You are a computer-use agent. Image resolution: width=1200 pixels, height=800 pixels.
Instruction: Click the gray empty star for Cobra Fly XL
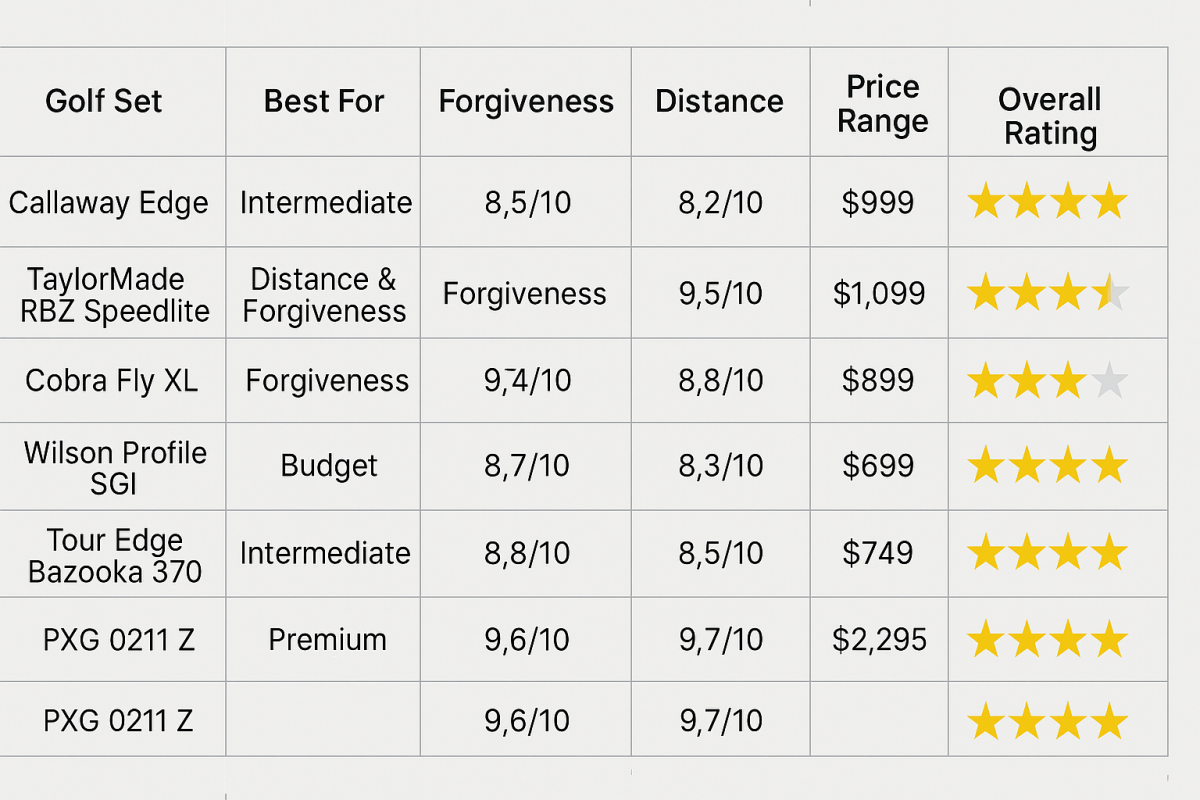click(1110, 381)
